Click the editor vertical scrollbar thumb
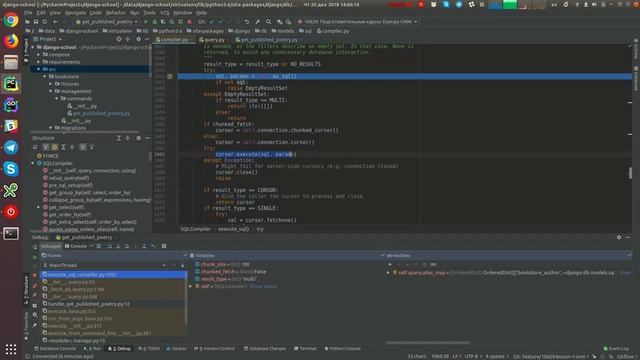 630,173
